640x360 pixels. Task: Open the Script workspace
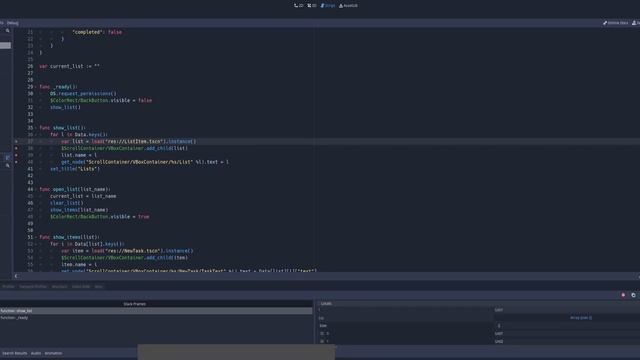point(328,6)
